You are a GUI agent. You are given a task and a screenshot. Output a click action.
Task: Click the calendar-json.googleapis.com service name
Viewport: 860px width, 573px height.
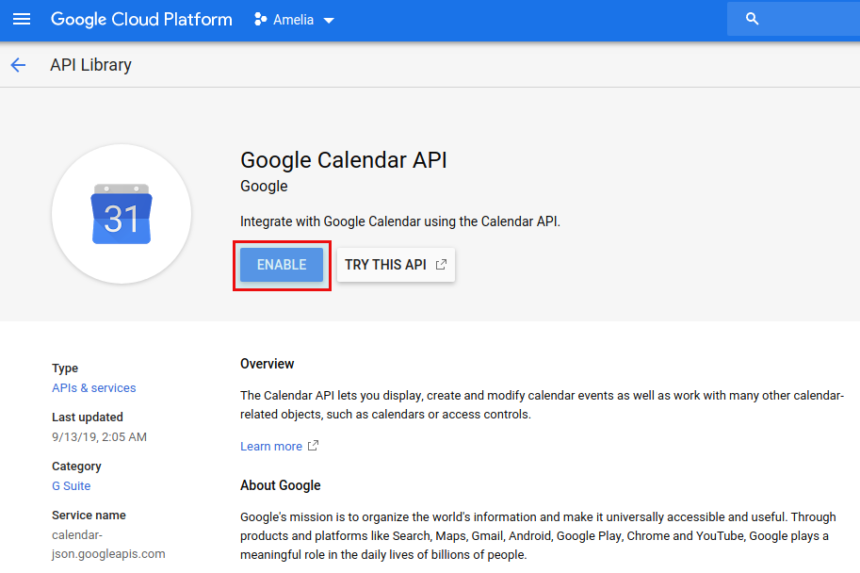coord(108,544)
